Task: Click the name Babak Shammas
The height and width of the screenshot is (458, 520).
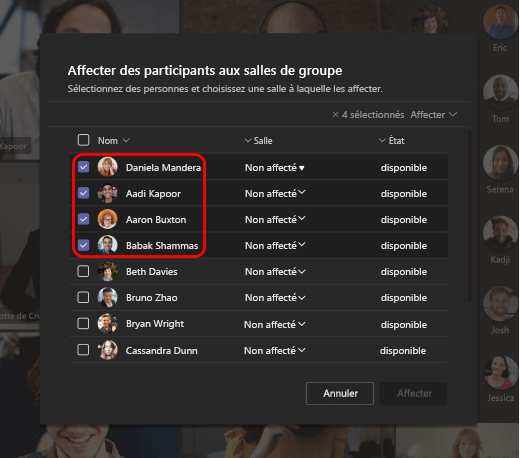Action: [x=162, y=246]
